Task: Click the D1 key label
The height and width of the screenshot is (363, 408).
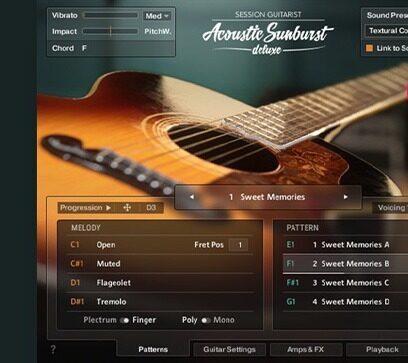Action: point(75,283)
